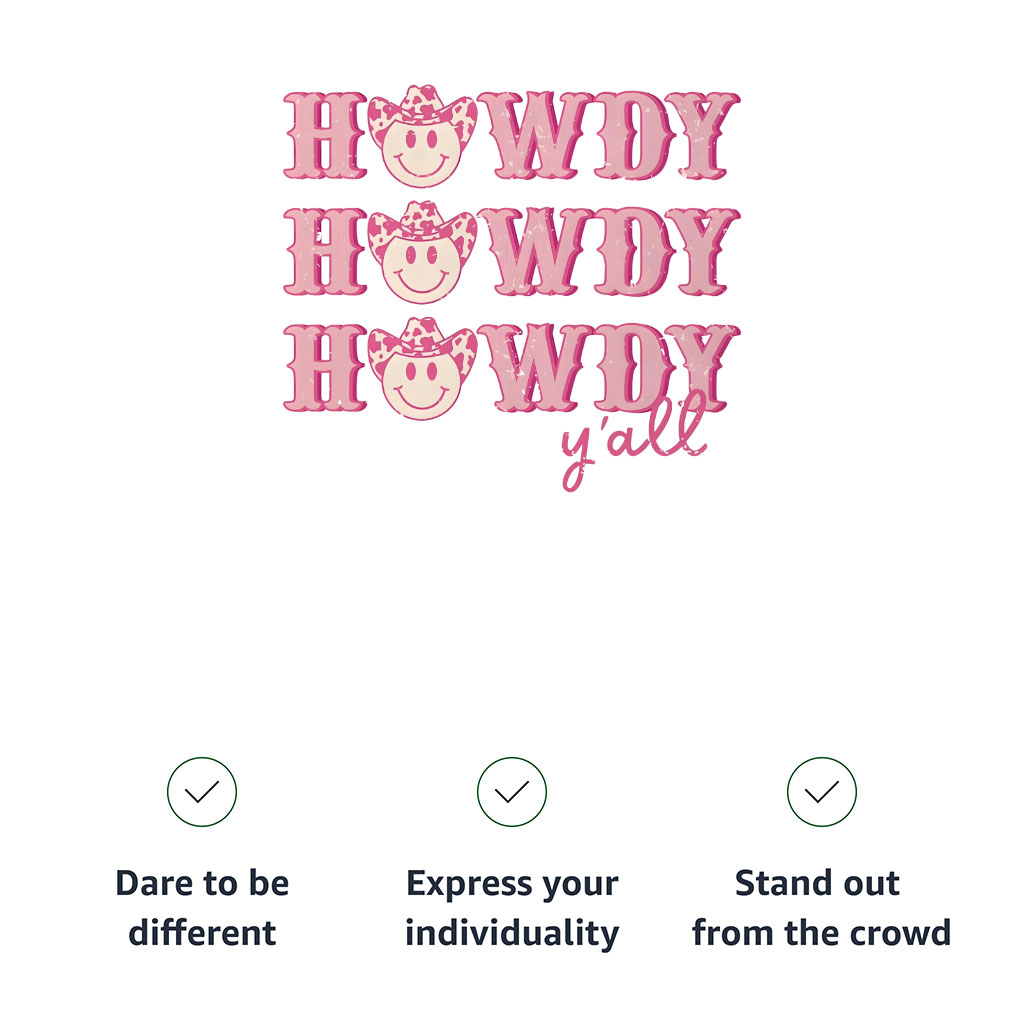
Task: Select the 'Stand out from the crowd' text
Action: coord(822,908)
